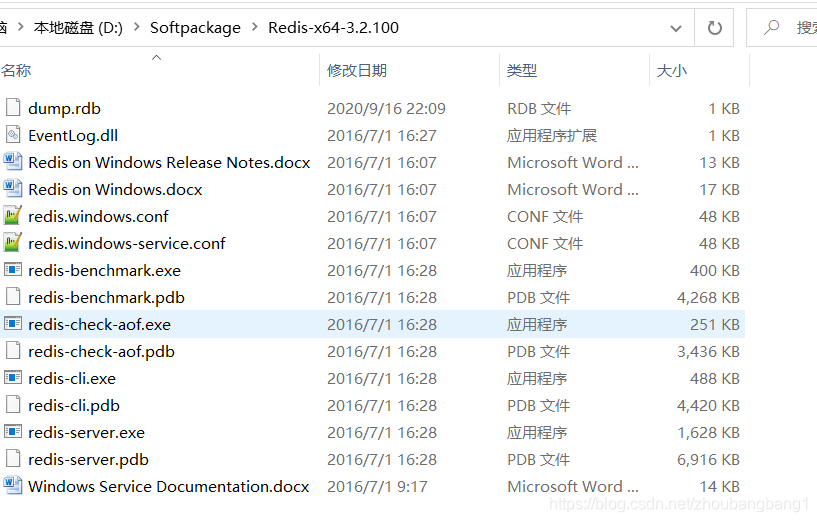Click Word icon beside Redis on Windows.docx

click(x=13, y=189)
